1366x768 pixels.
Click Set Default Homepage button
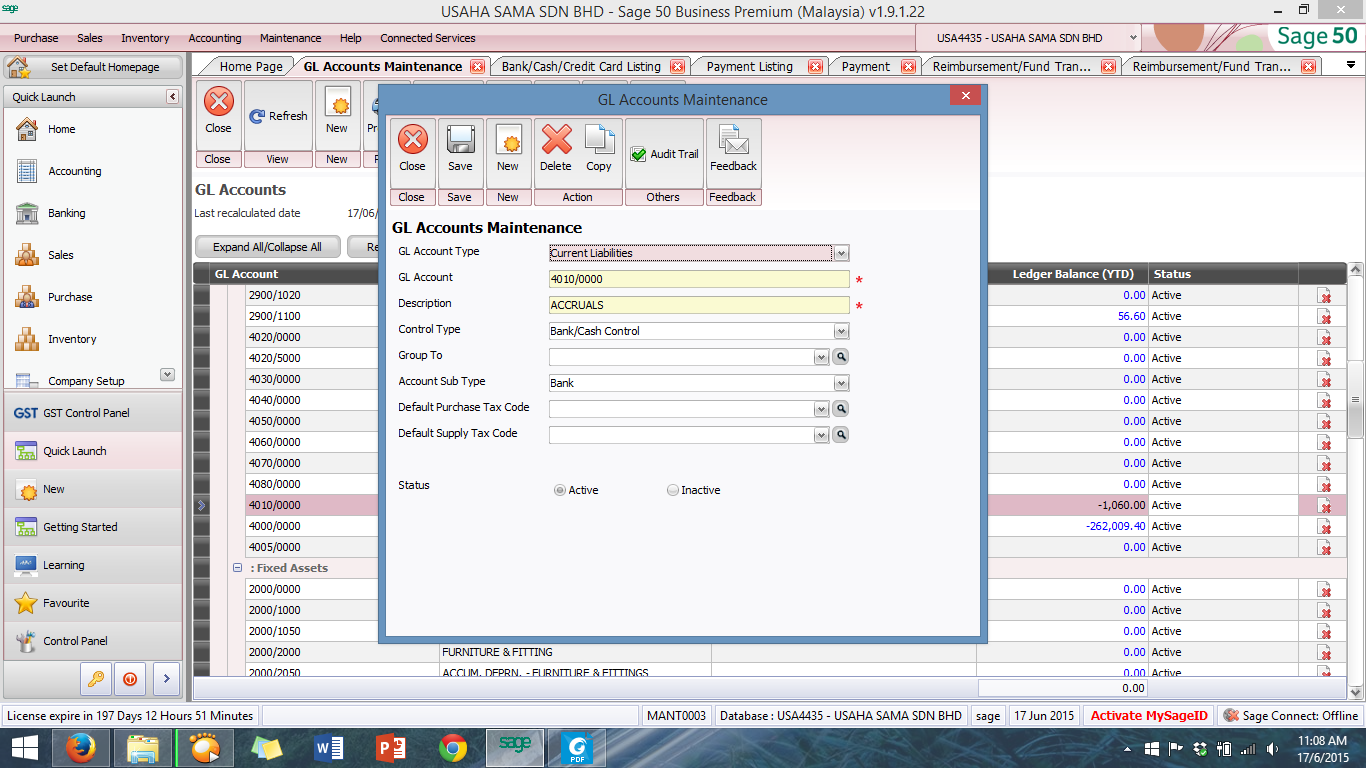[94, 67]
